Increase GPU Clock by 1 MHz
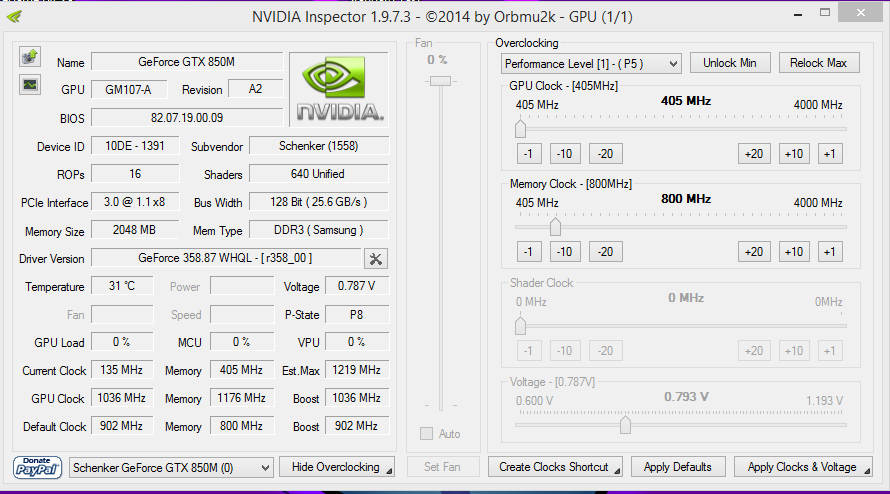890x494 pixels. pos(830,154)
